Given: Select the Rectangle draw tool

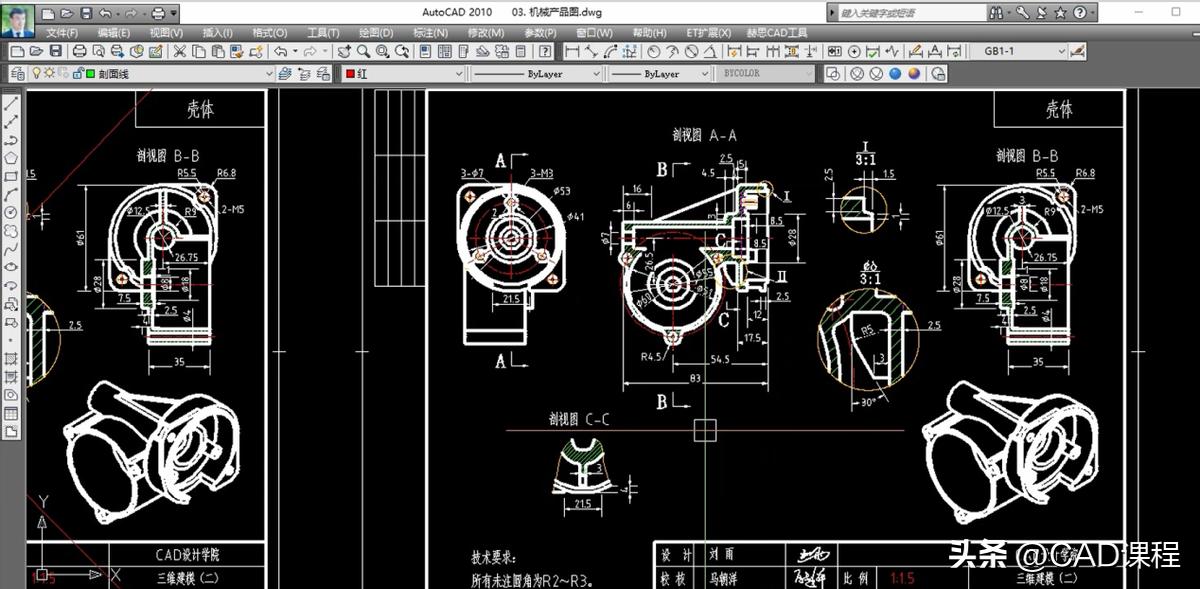Looking at the screenshot, I should point(11,176).
